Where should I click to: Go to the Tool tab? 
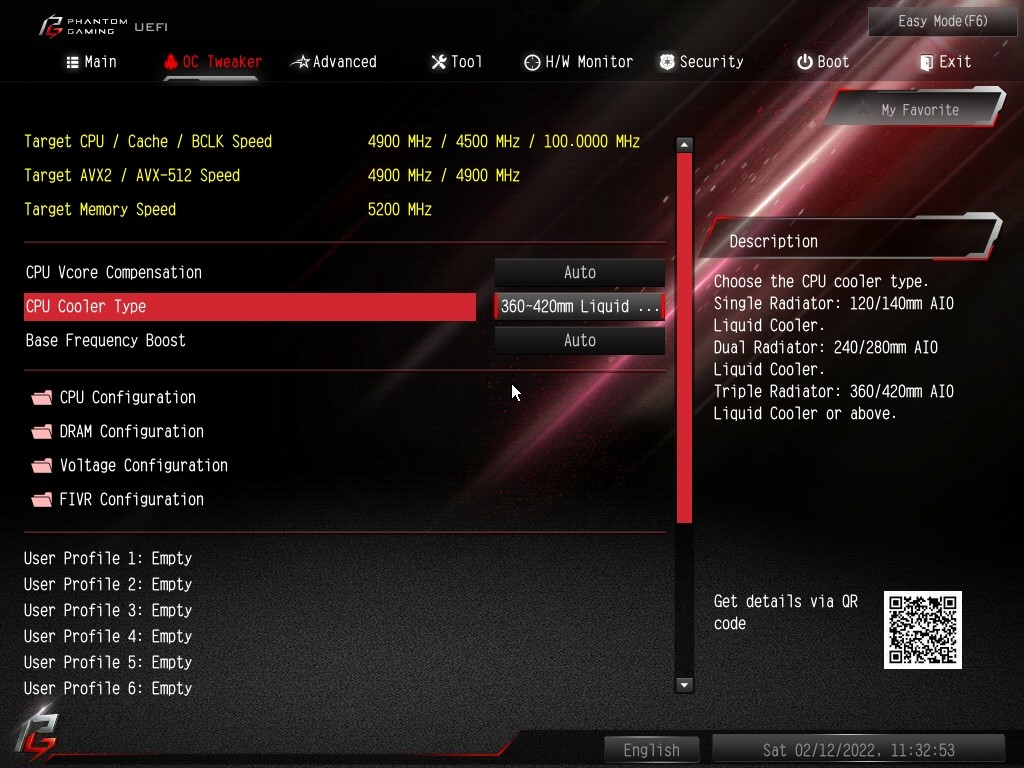pyautogui.click(x=457, y=62)
